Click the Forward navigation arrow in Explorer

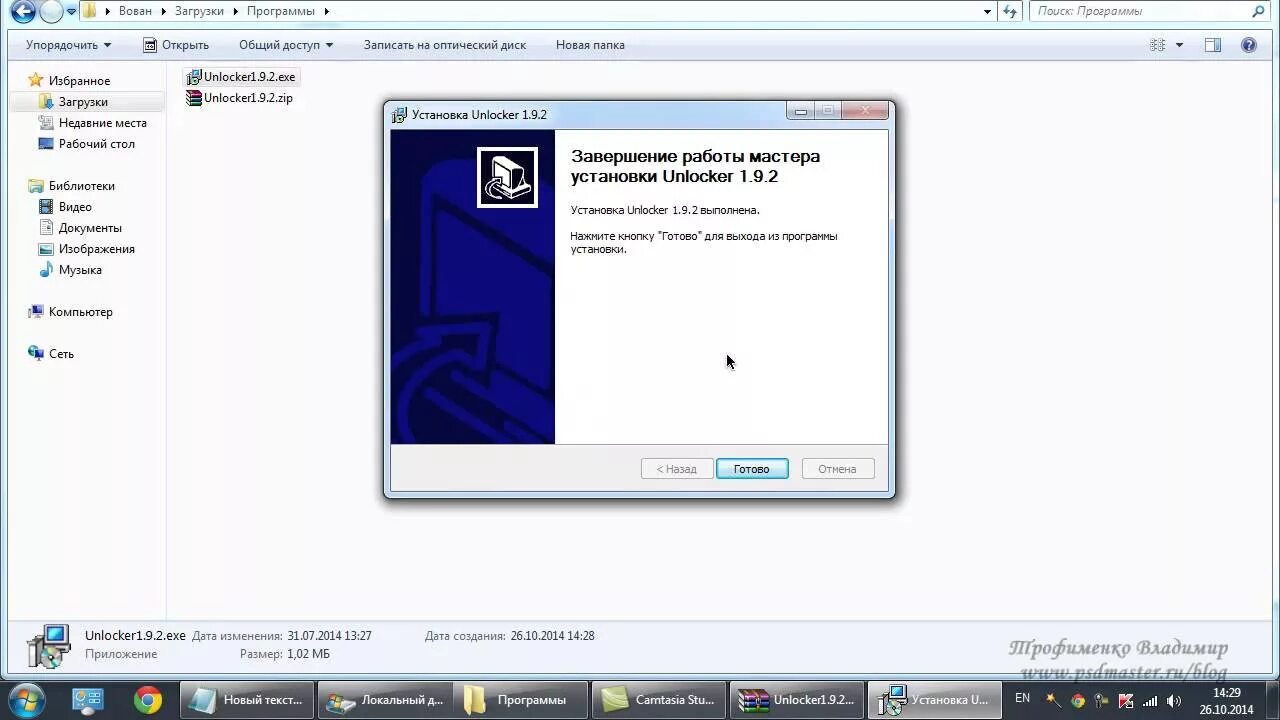[51, 12]
